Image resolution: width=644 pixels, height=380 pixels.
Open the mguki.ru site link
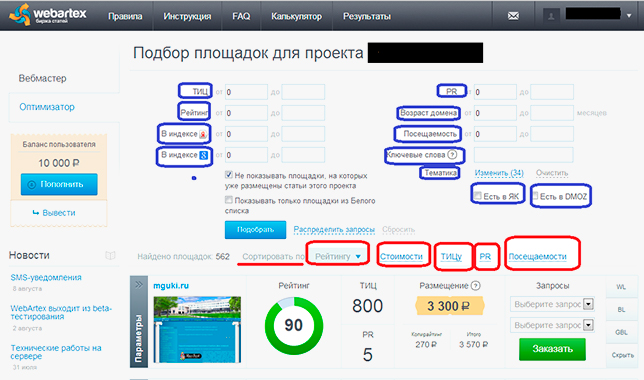tap(171, 286)
